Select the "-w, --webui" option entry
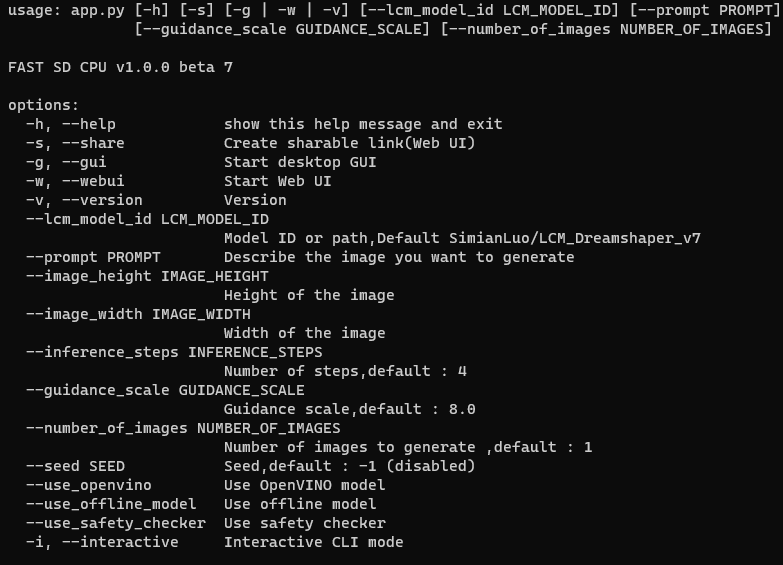 point(76,181)
